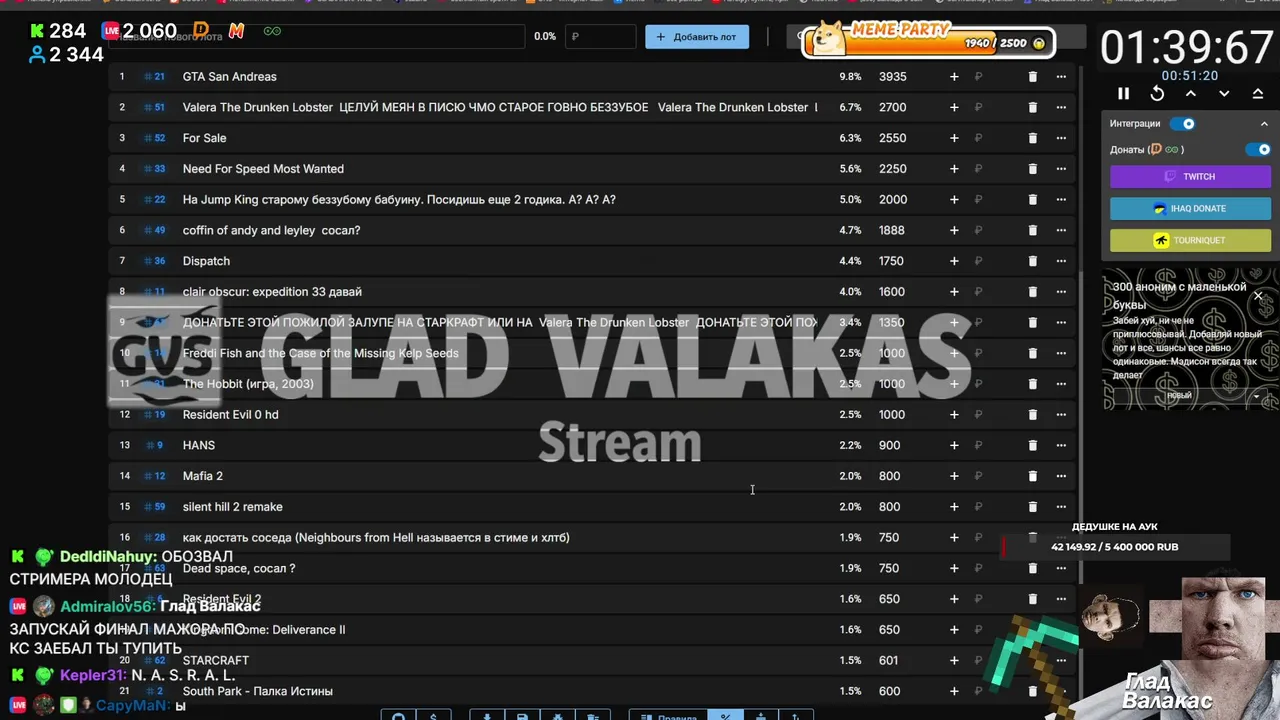
Task: Delete the silent hill 2 remake lot
Action: [x=1033, y=507]
